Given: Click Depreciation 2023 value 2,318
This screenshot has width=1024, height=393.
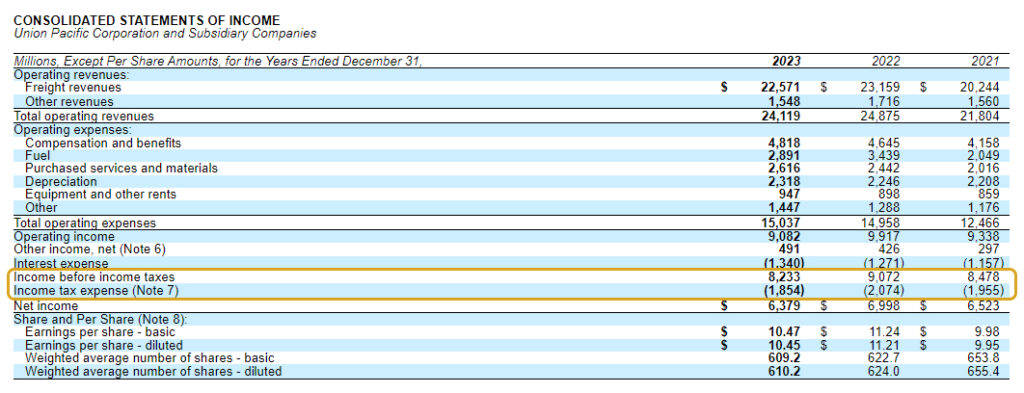Looking at the screenshot, I should [785, 181].
